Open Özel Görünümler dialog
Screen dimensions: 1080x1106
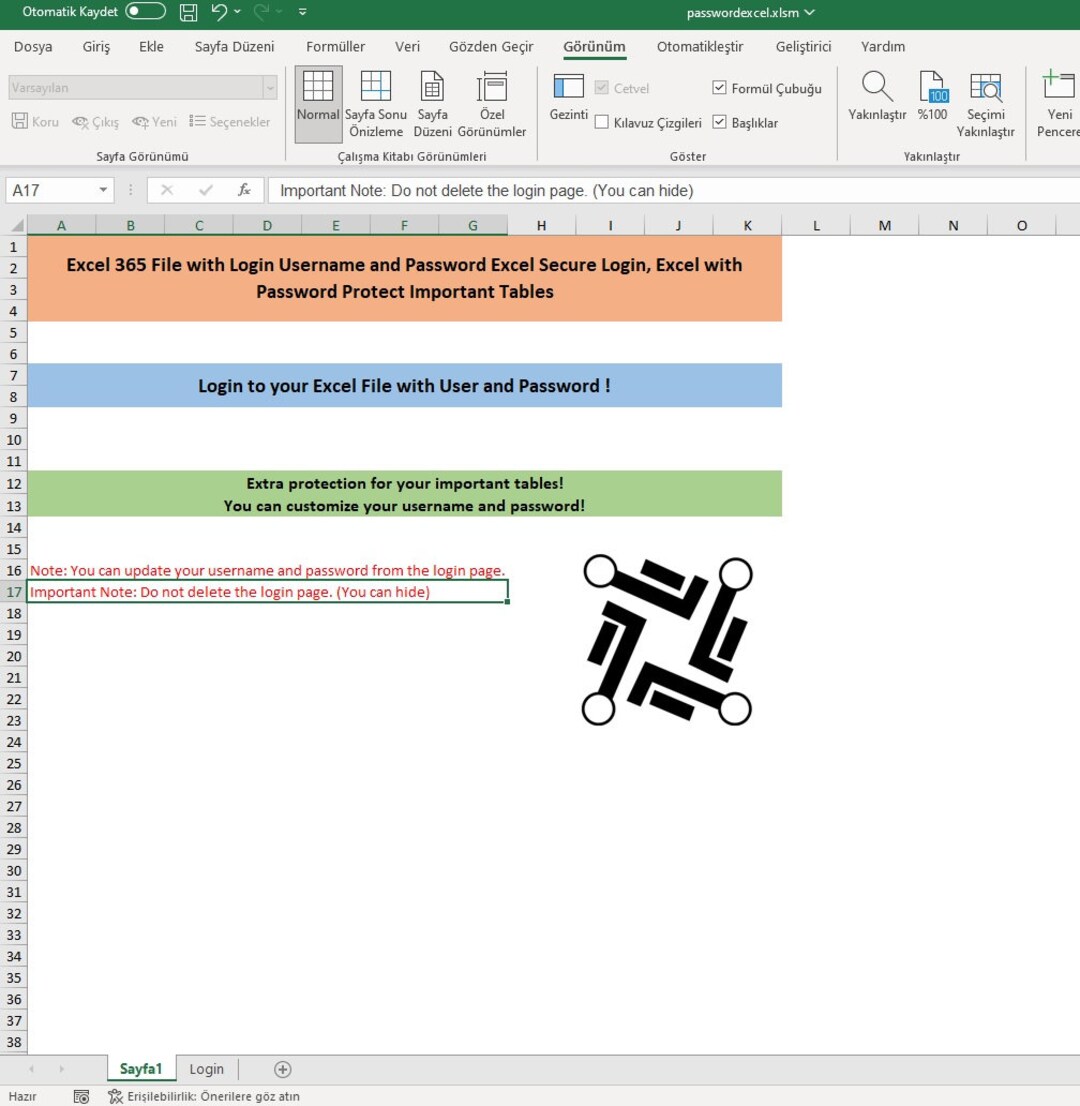(x=494, y=100)
